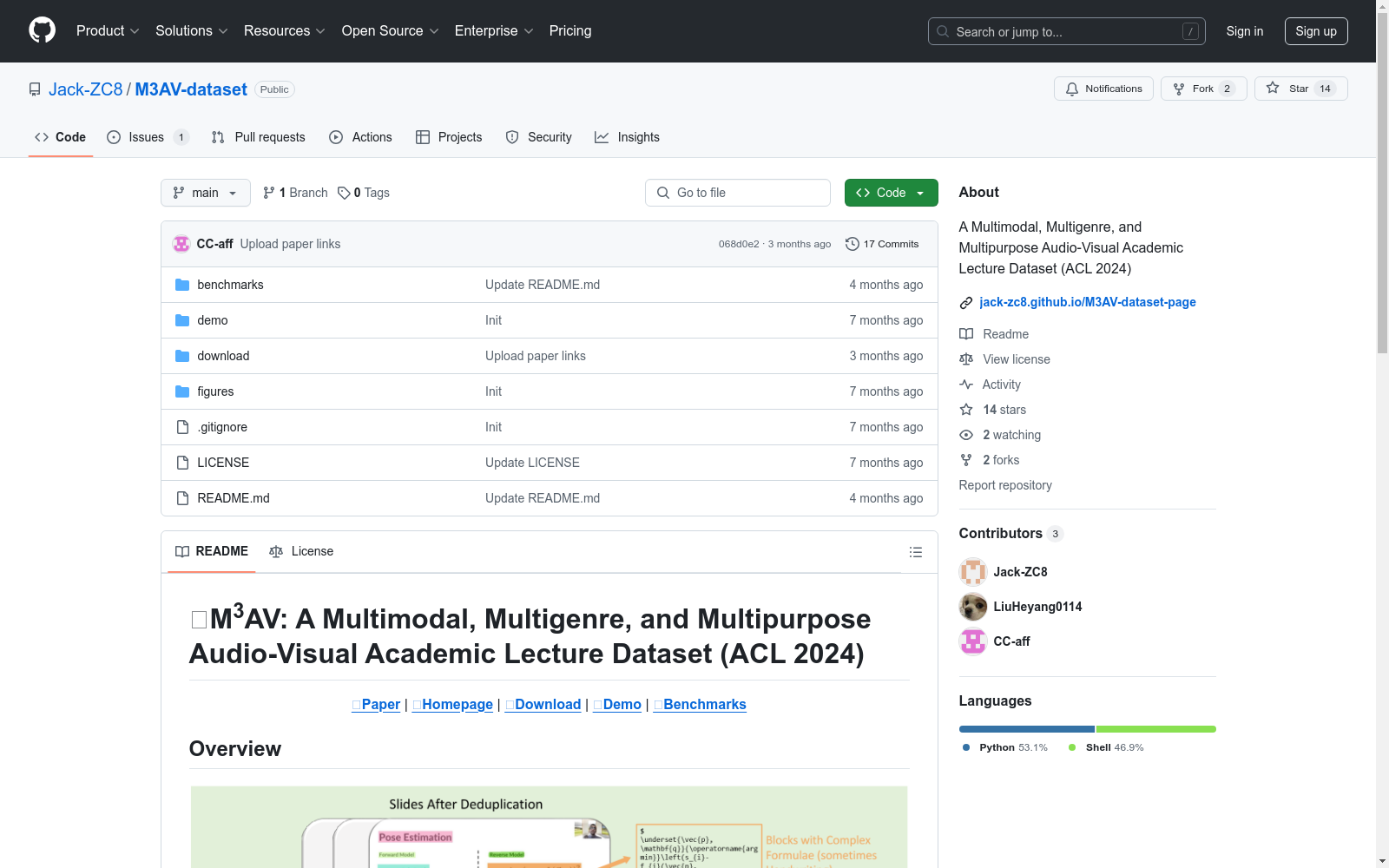The width and height of the screenshot is (1389, 868).
Task: Open the Jack-ZC8 owner profile link
Action: point(86,89)
